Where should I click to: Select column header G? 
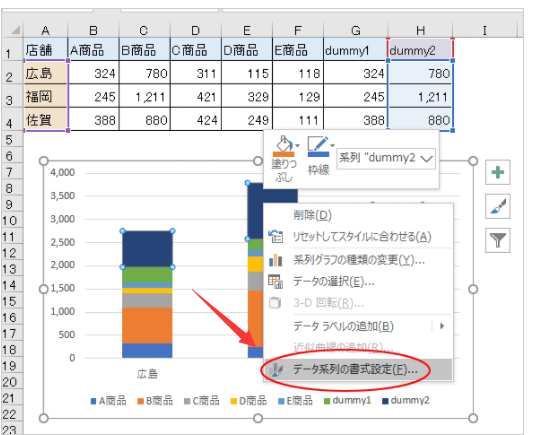356,30
